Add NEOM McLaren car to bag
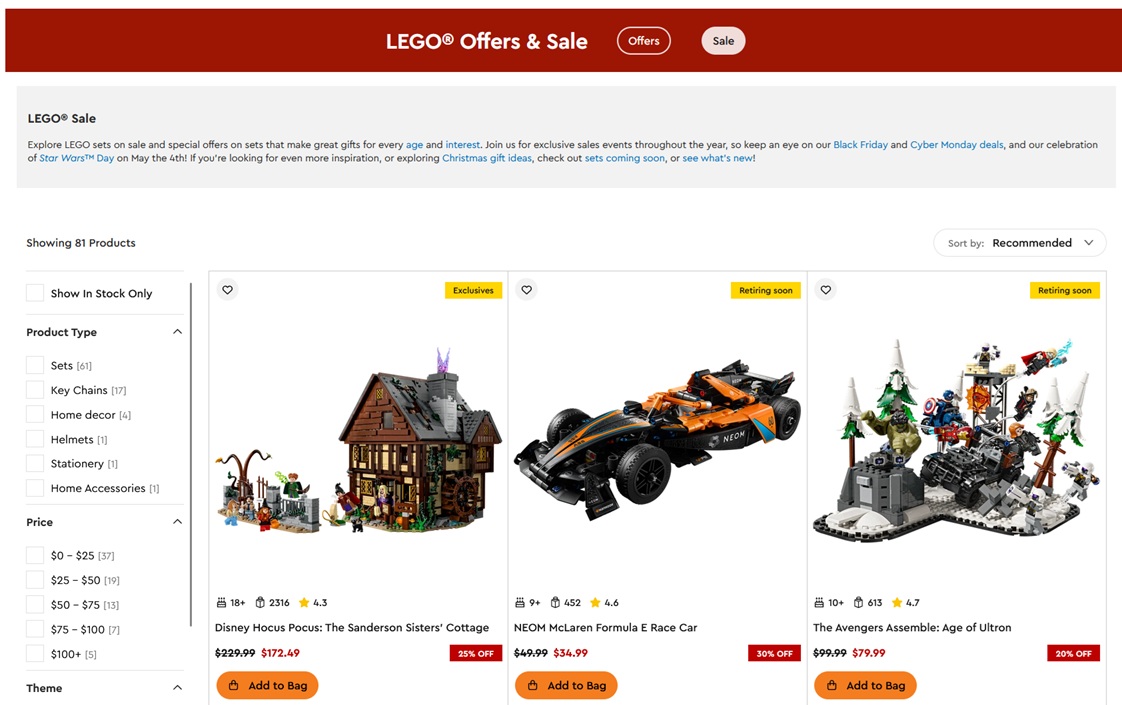Viewport: 1122px width, 705px height. [566, 685]
